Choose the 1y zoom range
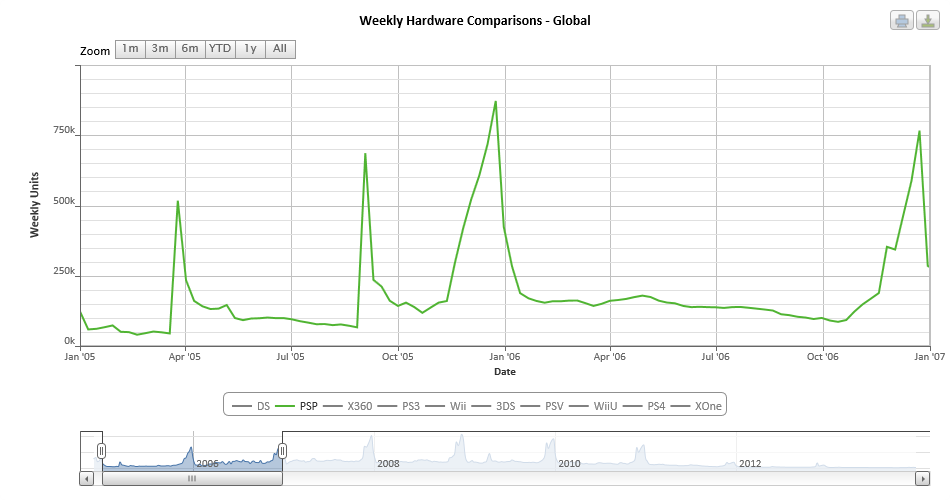The height and width of the screenshot is (500, 950). 250,49
